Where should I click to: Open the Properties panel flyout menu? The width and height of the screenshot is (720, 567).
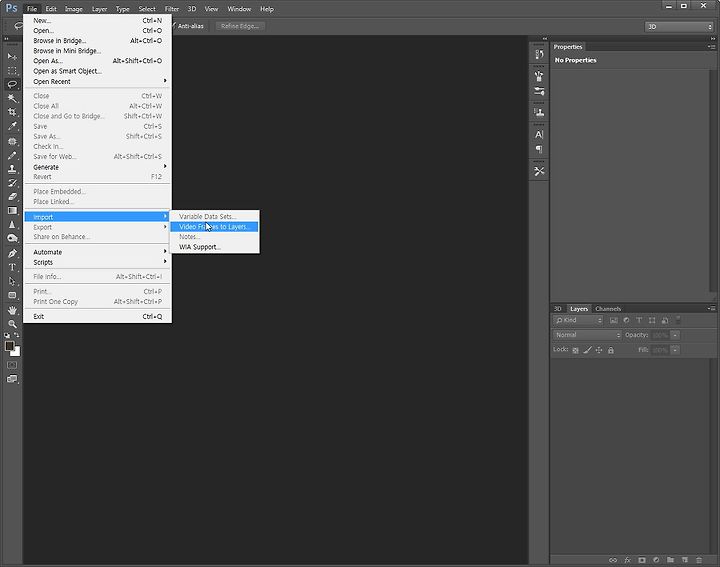pyautogui.click(x=711, y=47)
